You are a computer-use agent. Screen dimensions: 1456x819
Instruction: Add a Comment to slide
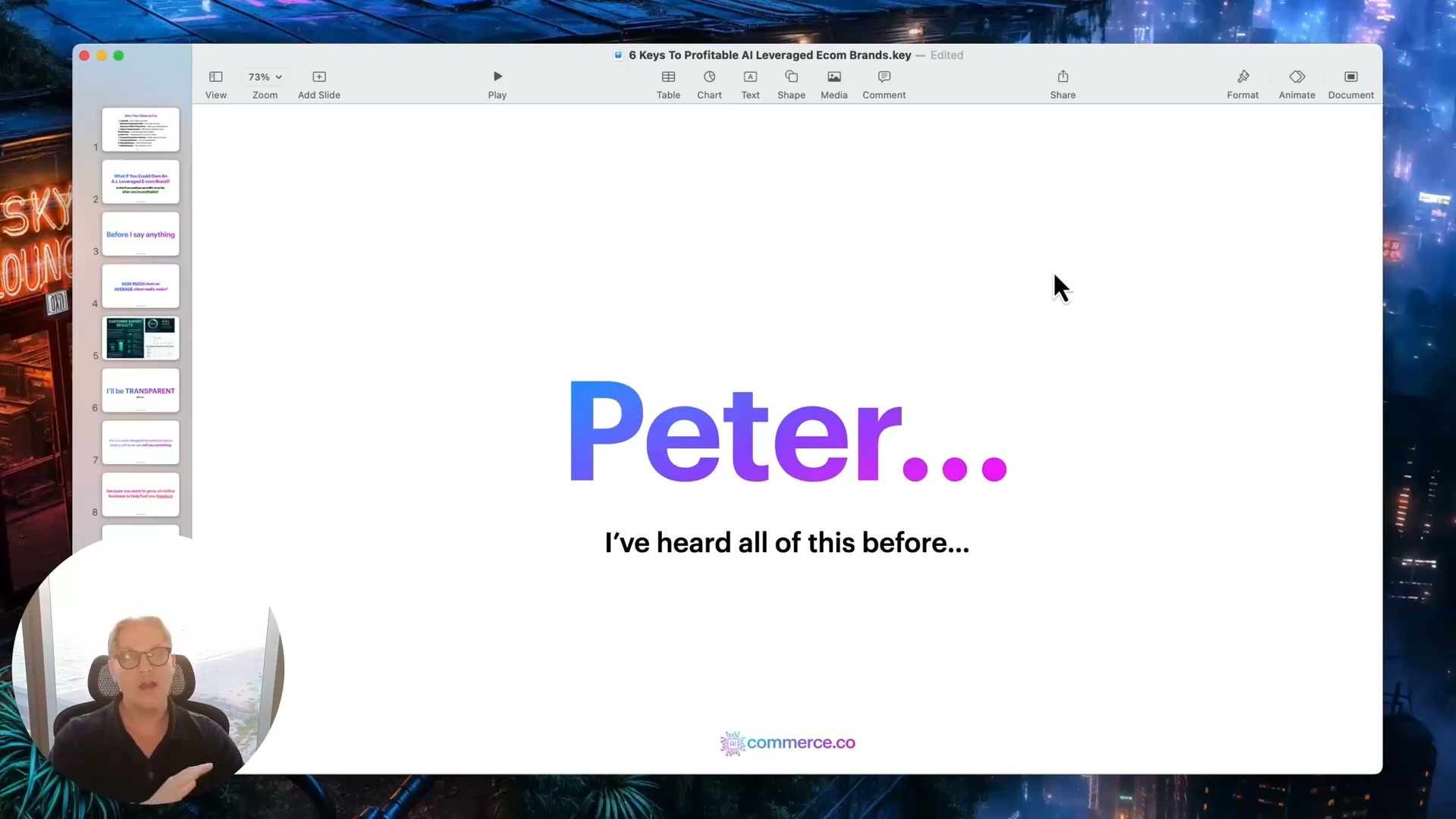[x=884, y=77]
